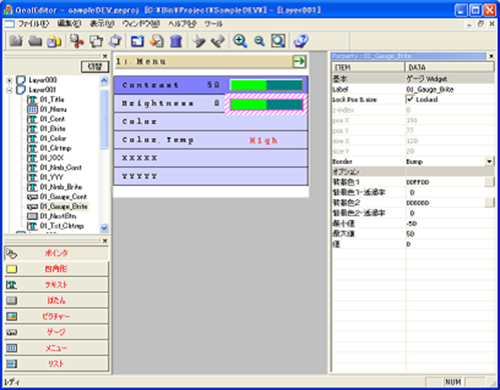Select the テキスト text tool
This screenshot has width=500, height=390.
(56, 285)
